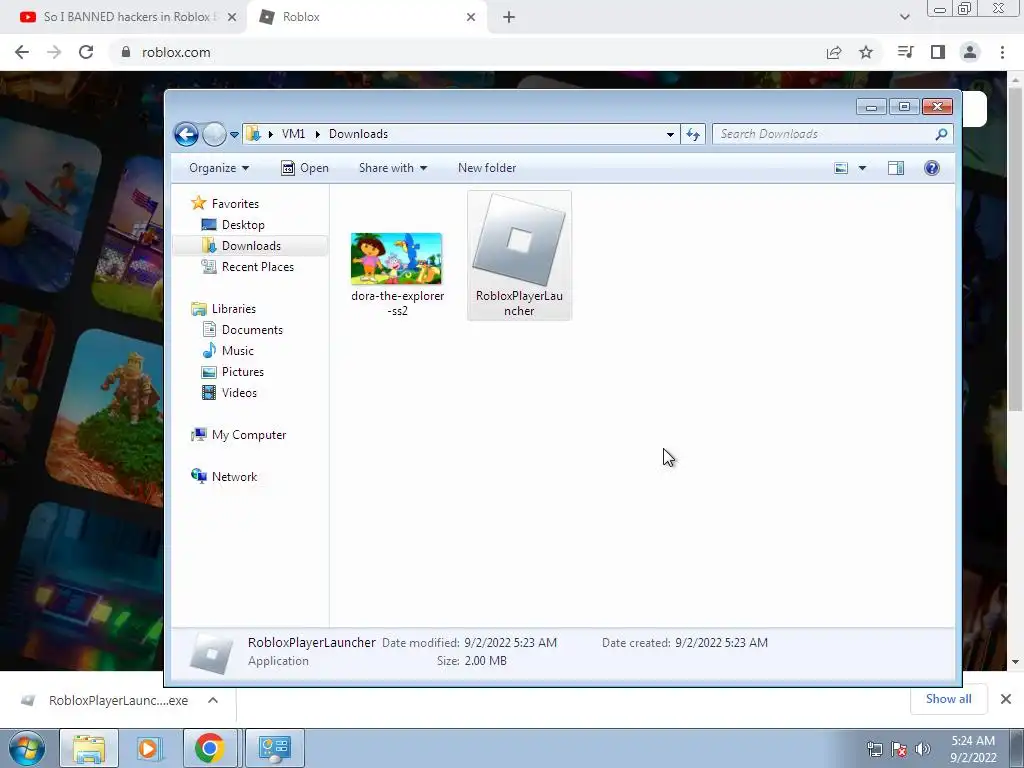
Task: Open the Videos library
Action: (x=229, y=392)
